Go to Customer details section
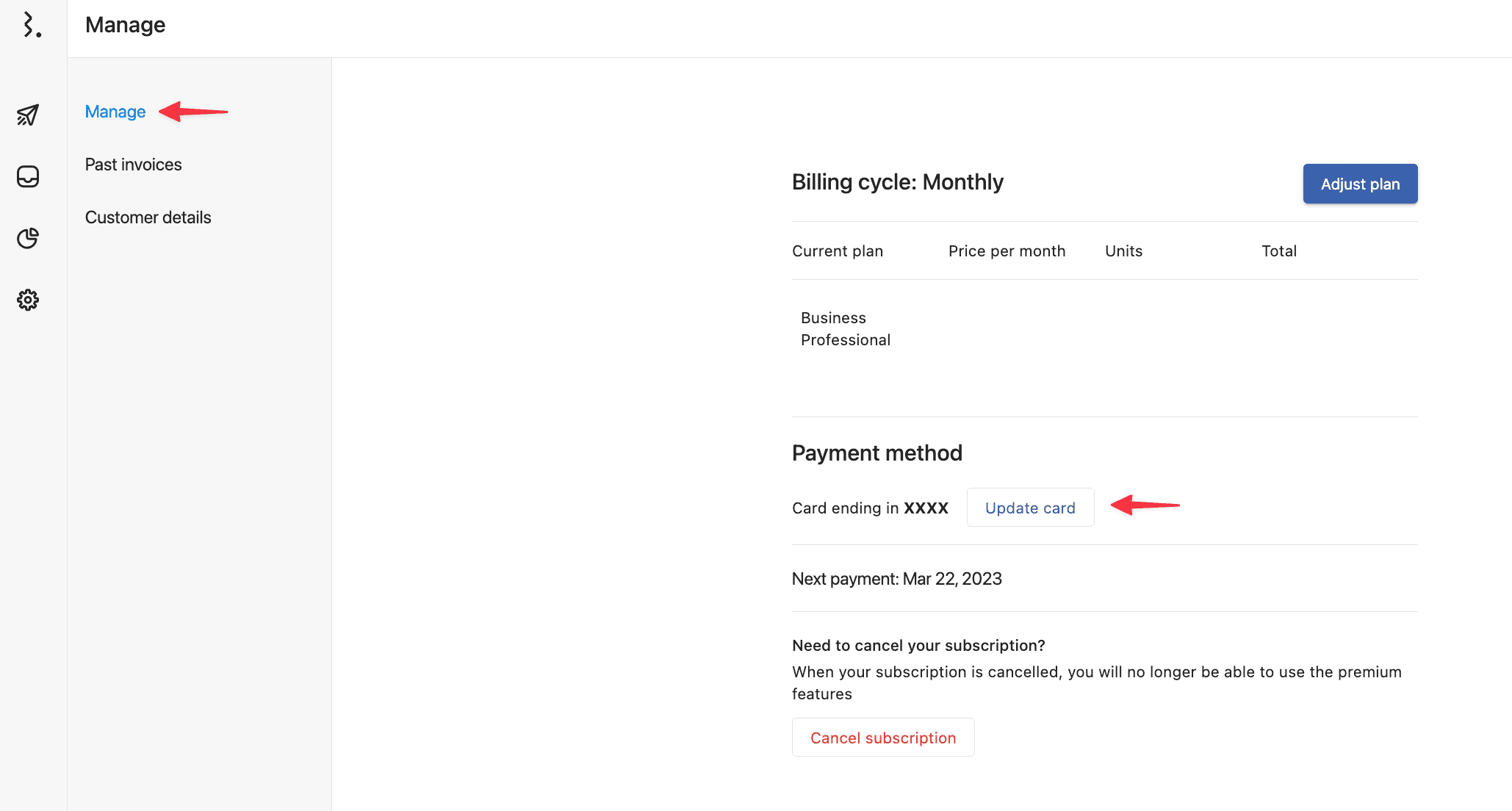Image resolution: width=1512 pixels, height=811 pixels. 148,217
